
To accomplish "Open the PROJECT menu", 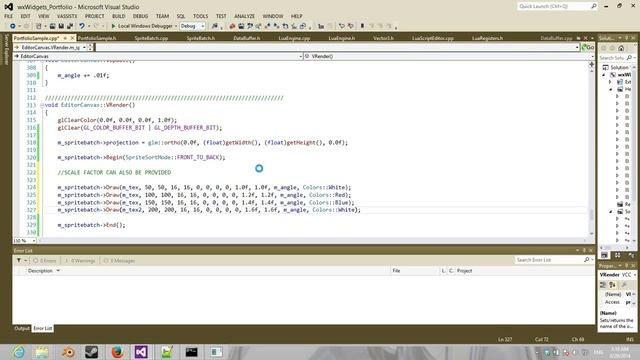I will [x=95, y=16].
